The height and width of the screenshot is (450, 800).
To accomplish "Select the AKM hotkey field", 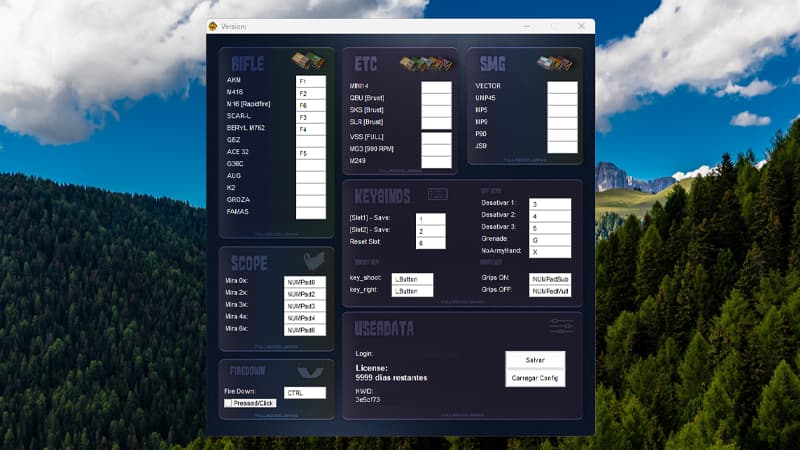I will 311,82.
